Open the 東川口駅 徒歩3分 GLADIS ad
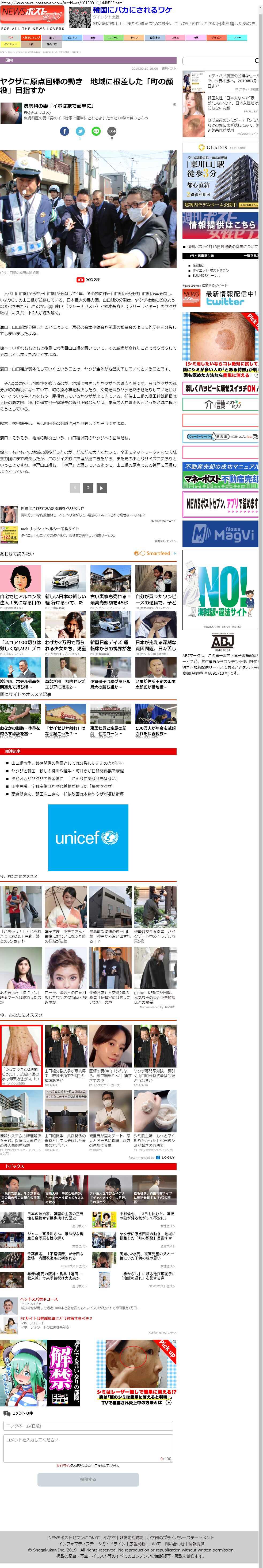The height and width of the screenshot is (1568, 263). pyautogui.click(x=220, y=177)
